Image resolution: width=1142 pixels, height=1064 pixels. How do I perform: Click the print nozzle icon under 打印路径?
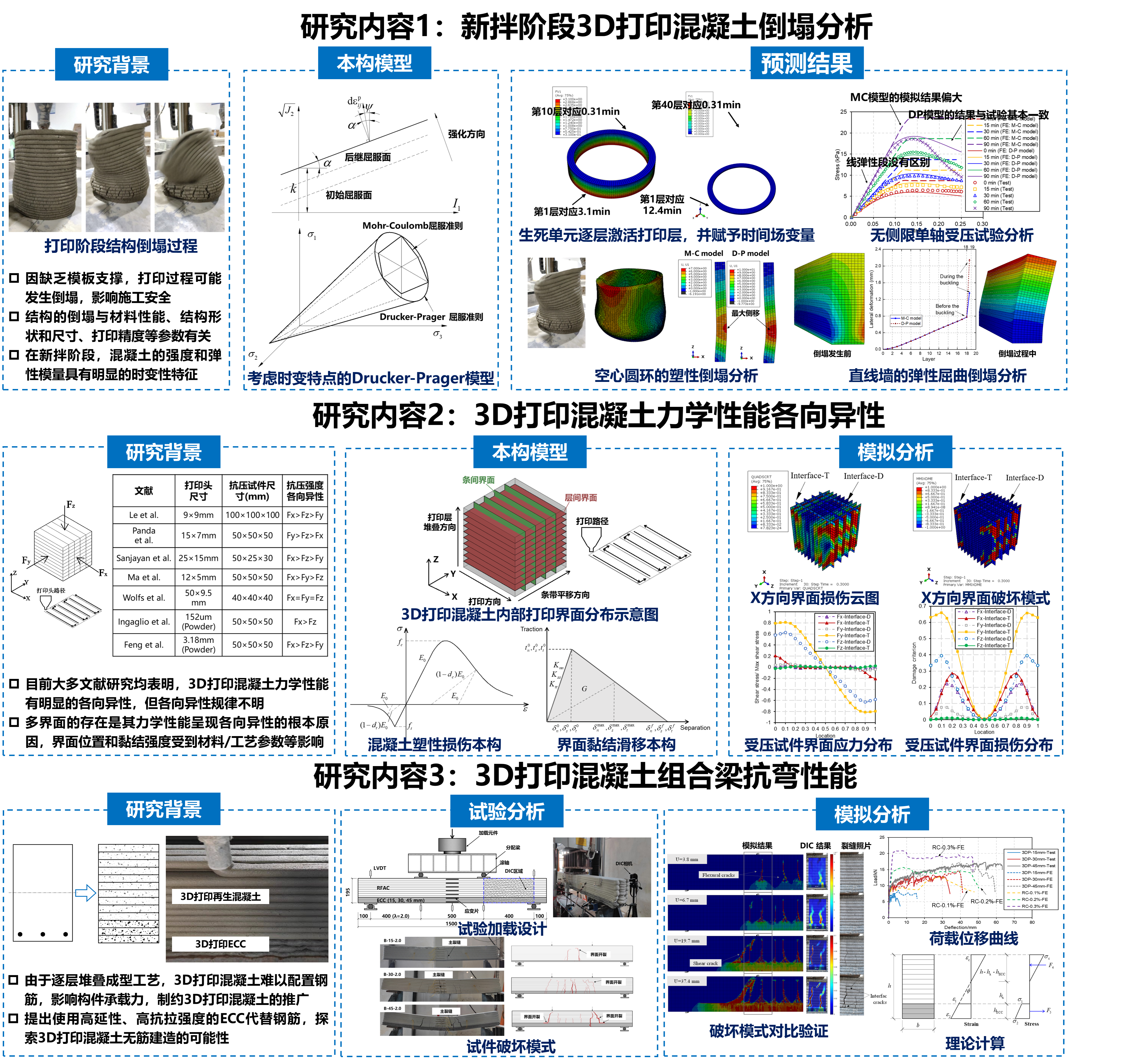pyautogui.click(x=591, y=540)
